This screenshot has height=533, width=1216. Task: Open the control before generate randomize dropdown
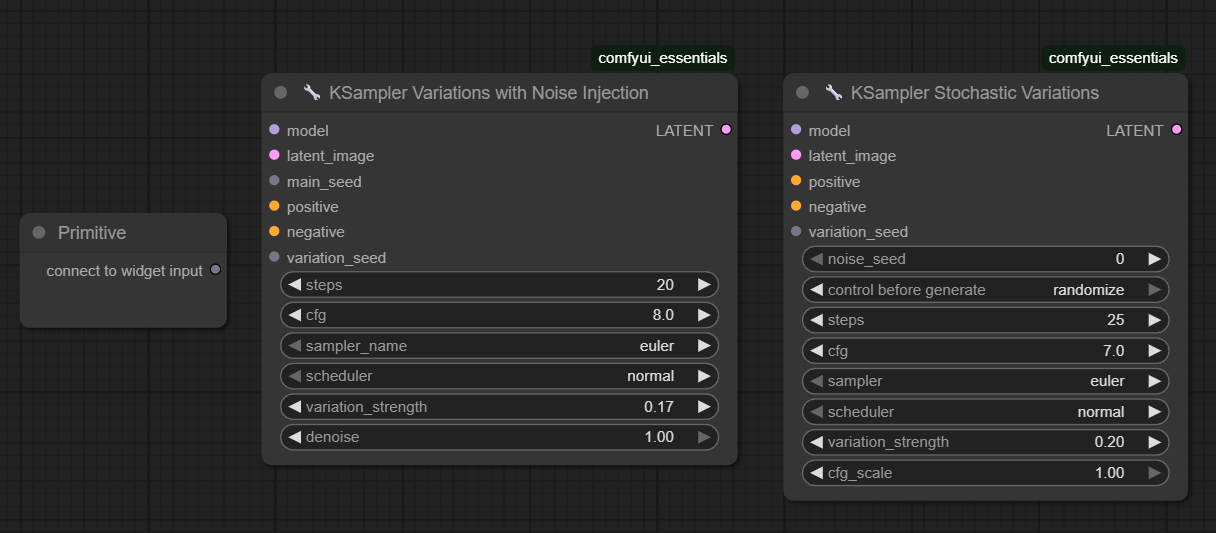click(985, 290)
